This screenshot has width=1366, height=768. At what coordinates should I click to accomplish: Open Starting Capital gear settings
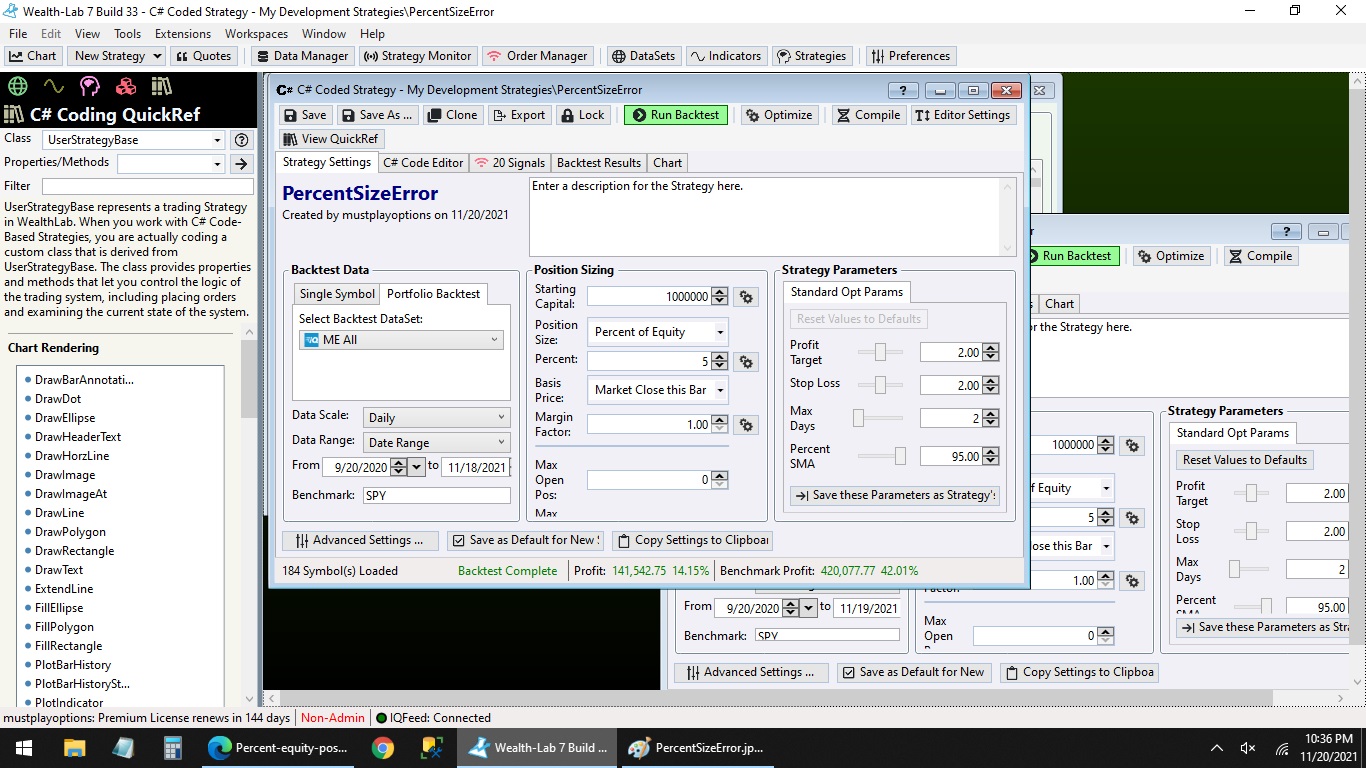point(745,297)
